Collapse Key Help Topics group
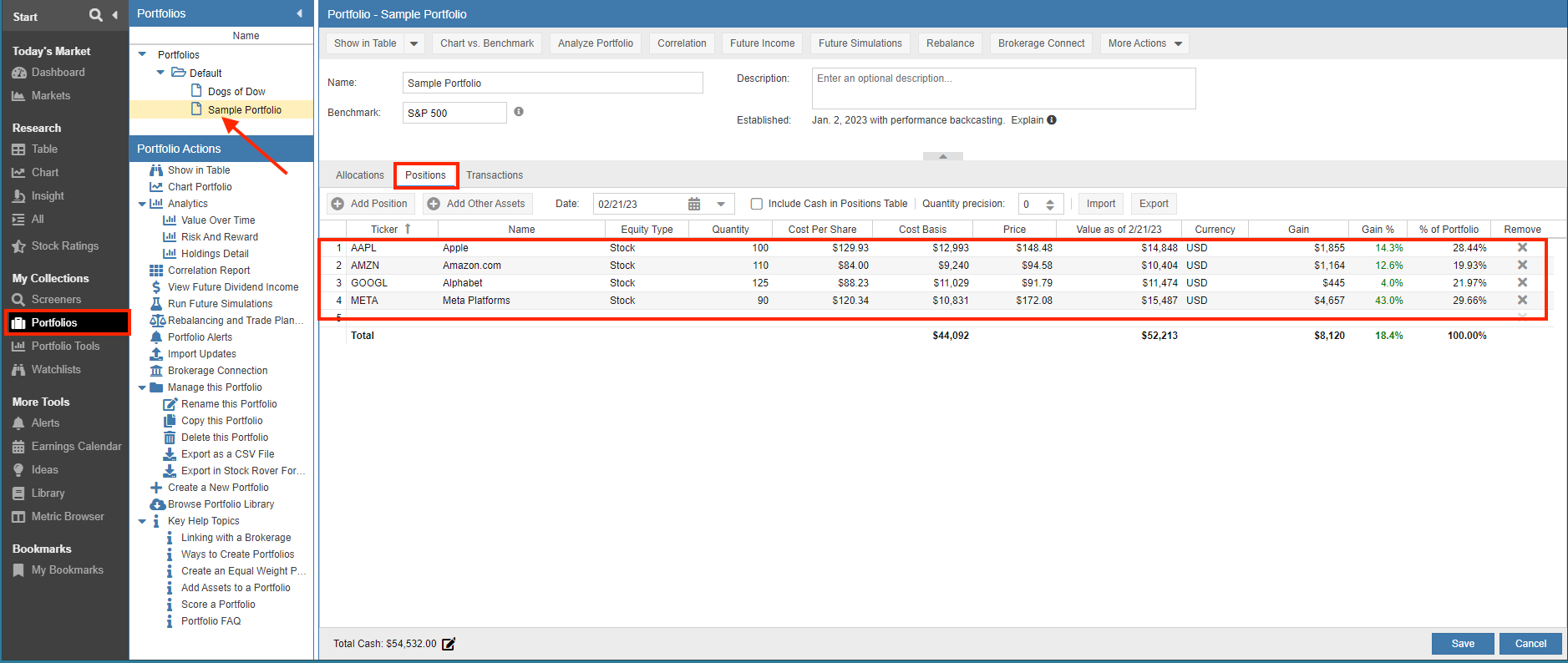 [142, 521]
